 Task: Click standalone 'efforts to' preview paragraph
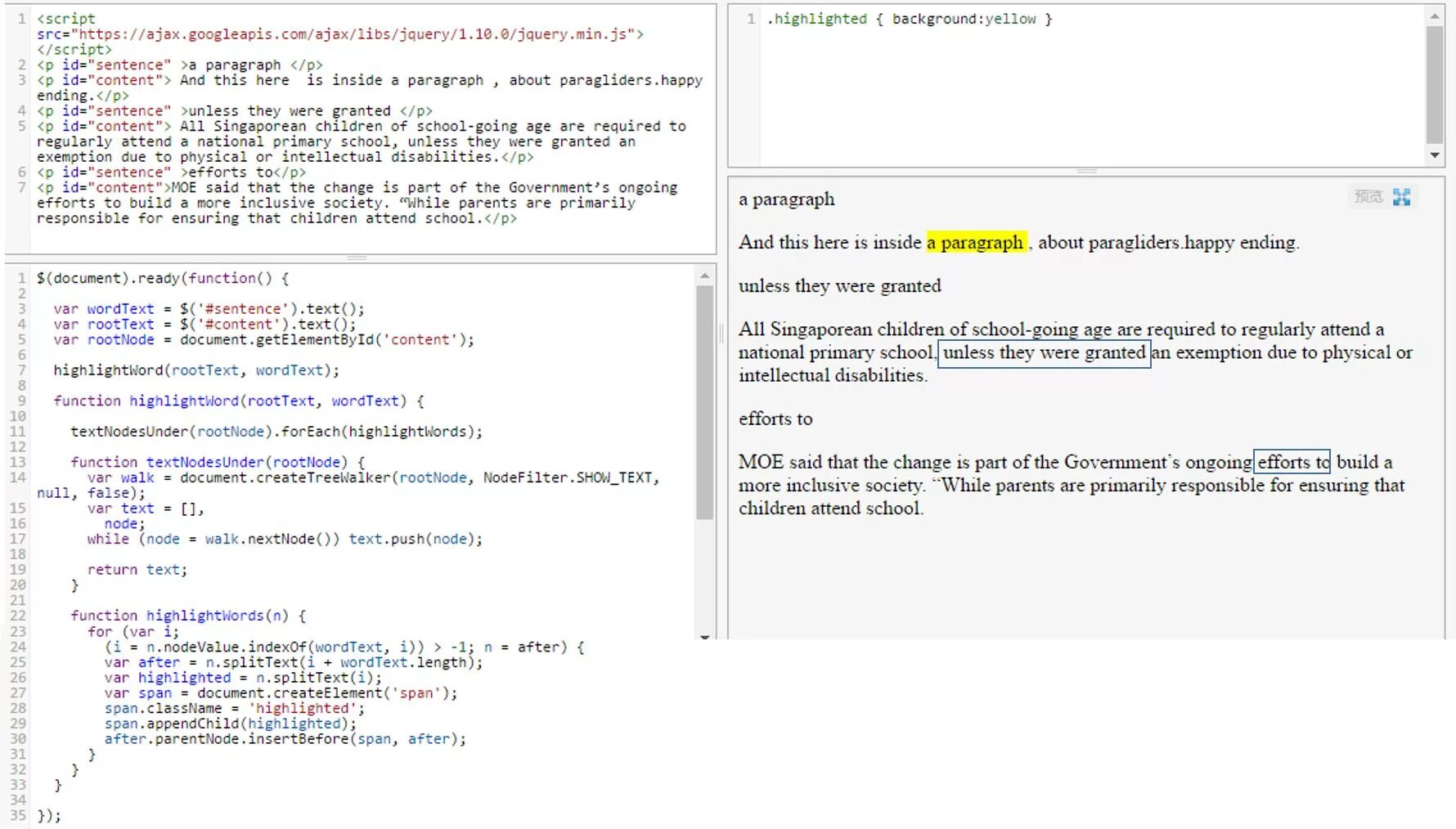[775, 419]
